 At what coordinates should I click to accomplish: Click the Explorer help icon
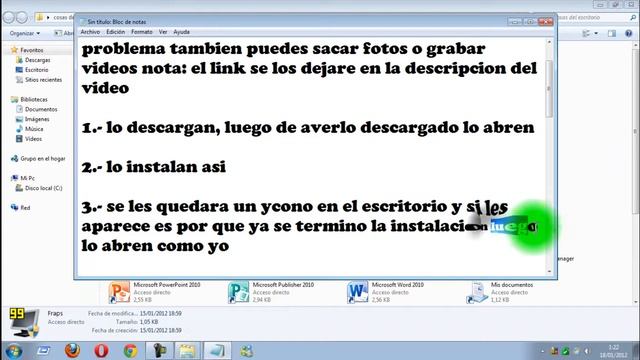(x=629, y=33)
